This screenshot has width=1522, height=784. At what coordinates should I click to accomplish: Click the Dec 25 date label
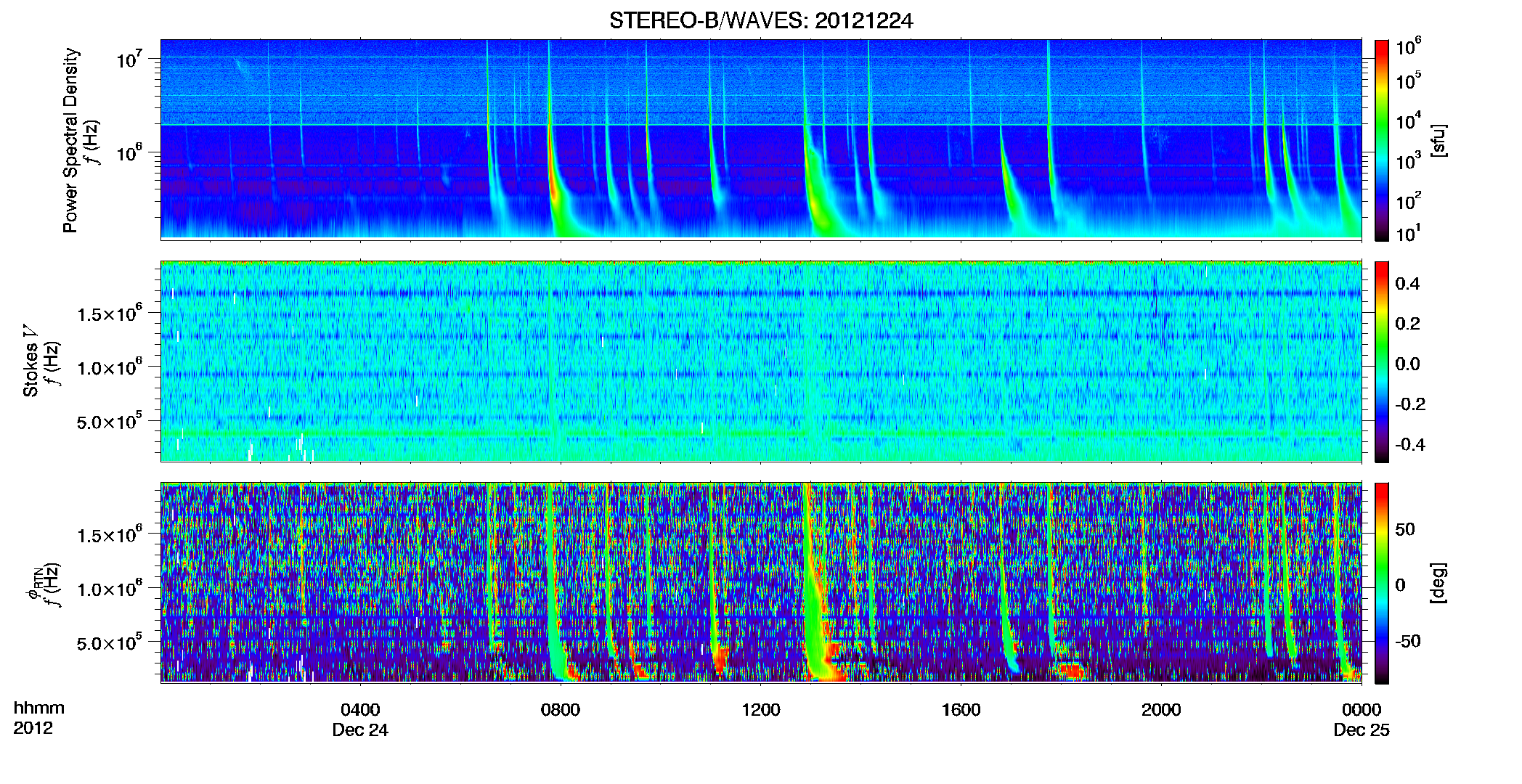click(1362, 730)
